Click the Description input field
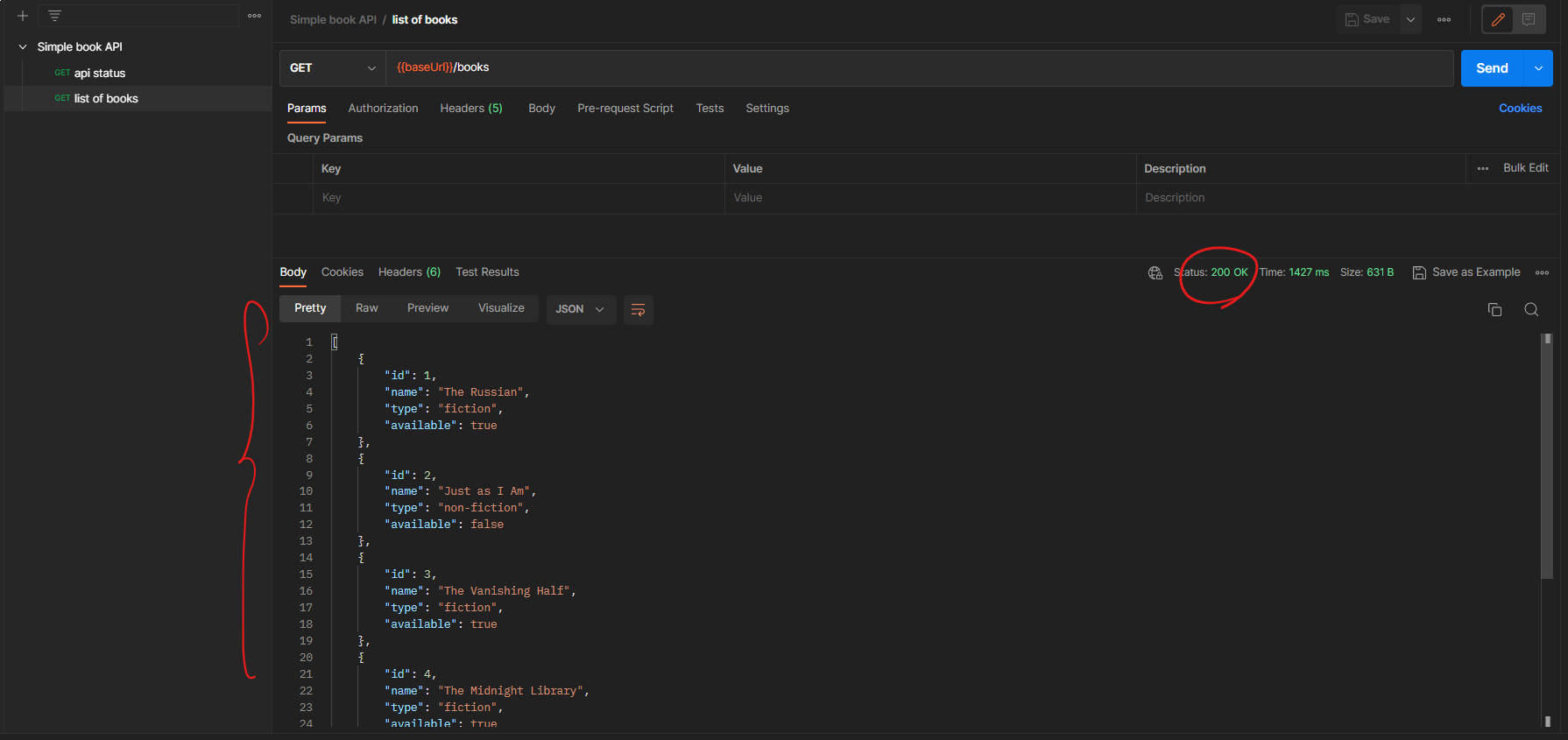The height and width of the screenshot is (740, 1568). coord(1347,198)
